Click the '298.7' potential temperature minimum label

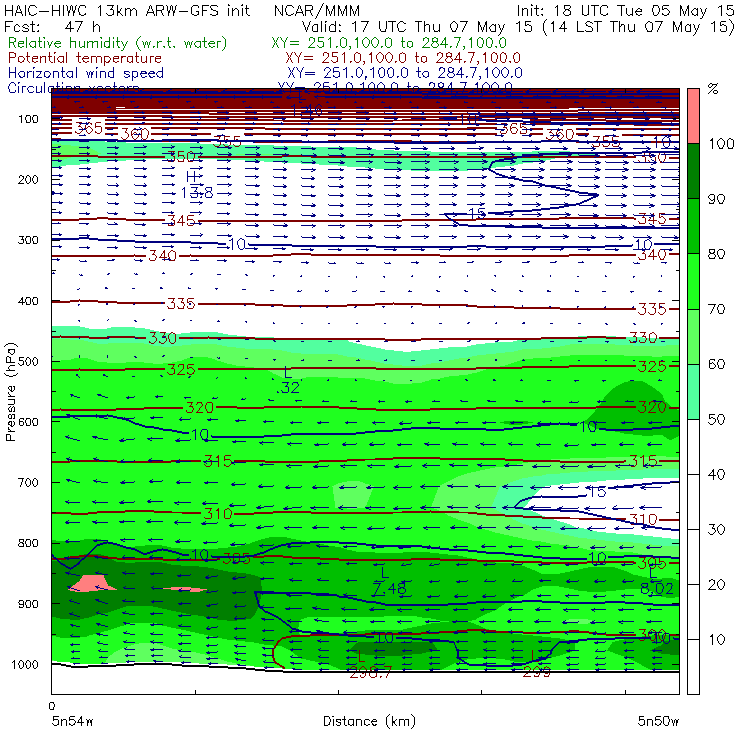[370, 673]
